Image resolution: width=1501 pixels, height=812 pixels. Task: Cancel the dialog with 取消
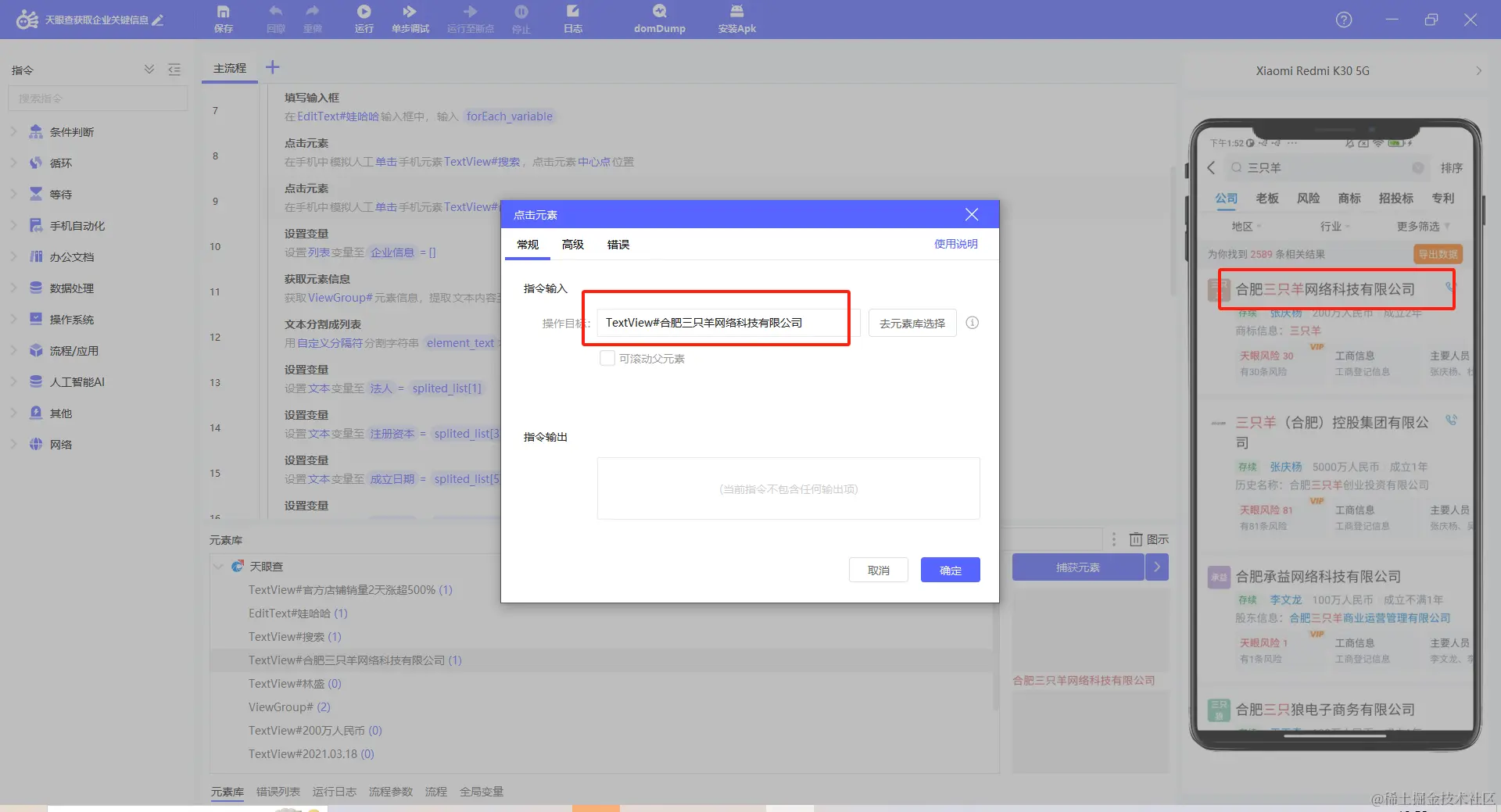pyautogui.click(x=879, y=571)
